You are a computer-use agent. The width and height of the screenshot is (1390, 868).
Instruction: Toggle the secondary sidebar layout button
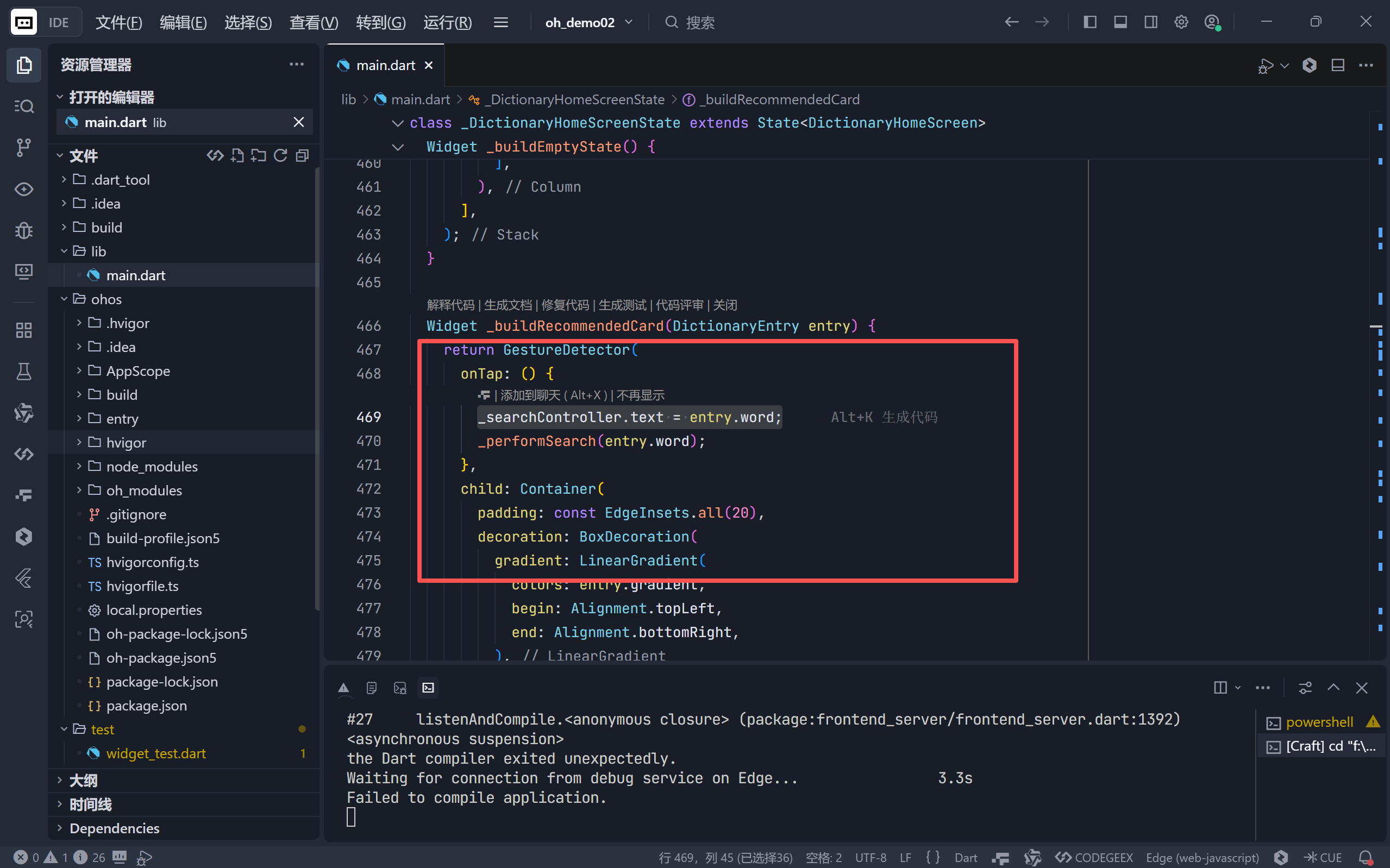[1150, 22]
